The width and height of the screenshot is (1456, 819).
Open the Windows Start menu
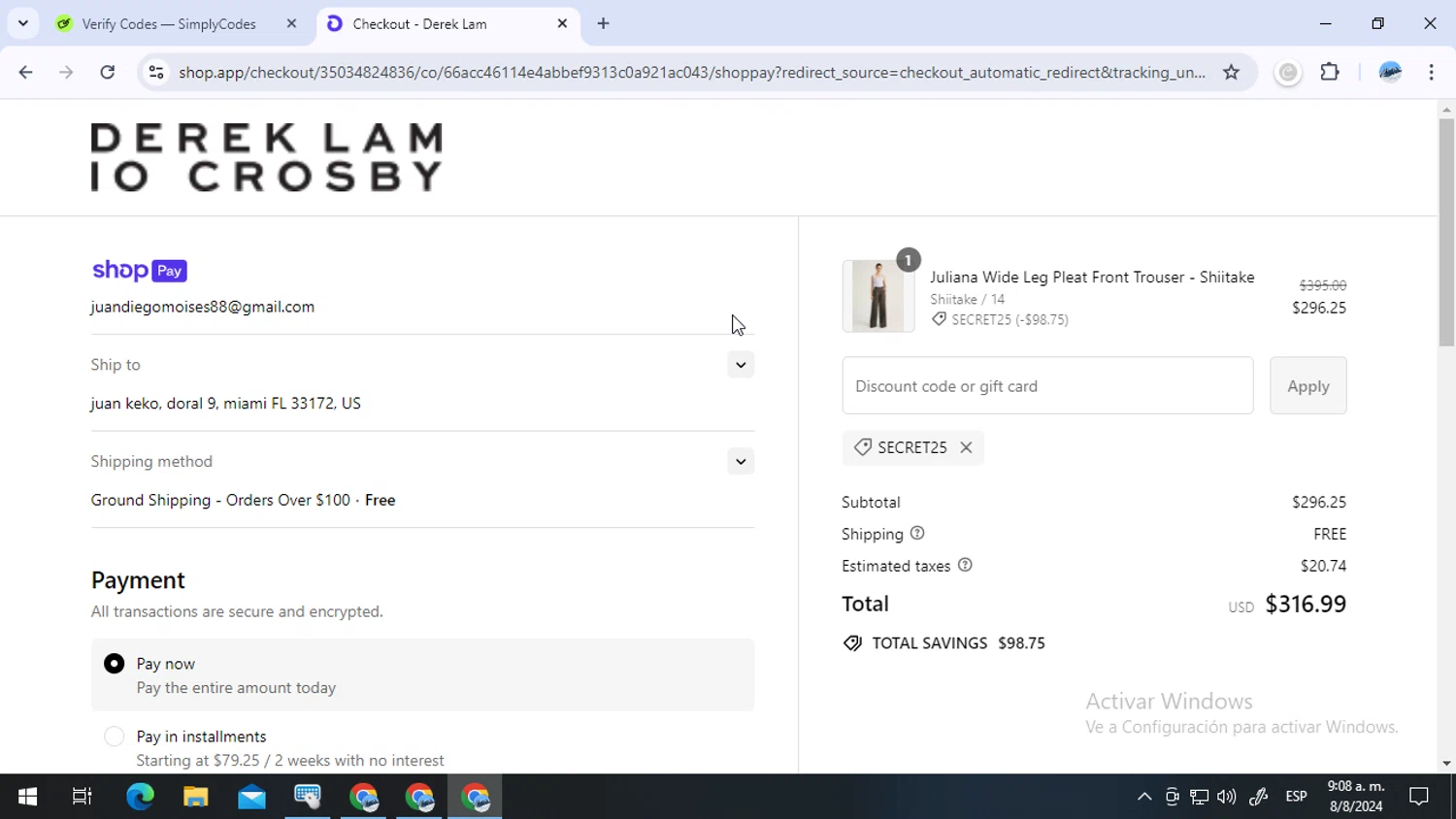(x=27, y=797)
